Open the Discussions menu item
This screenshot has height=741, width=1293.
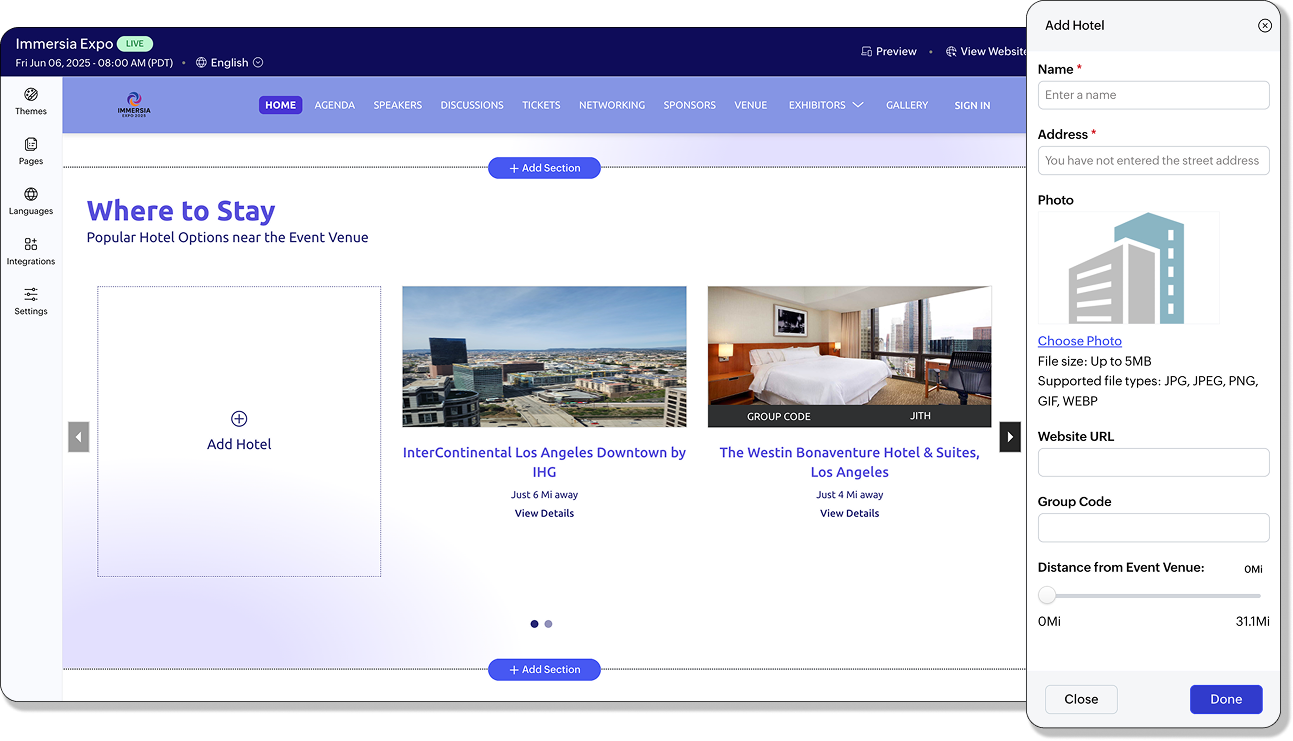[x=472, y=105]
